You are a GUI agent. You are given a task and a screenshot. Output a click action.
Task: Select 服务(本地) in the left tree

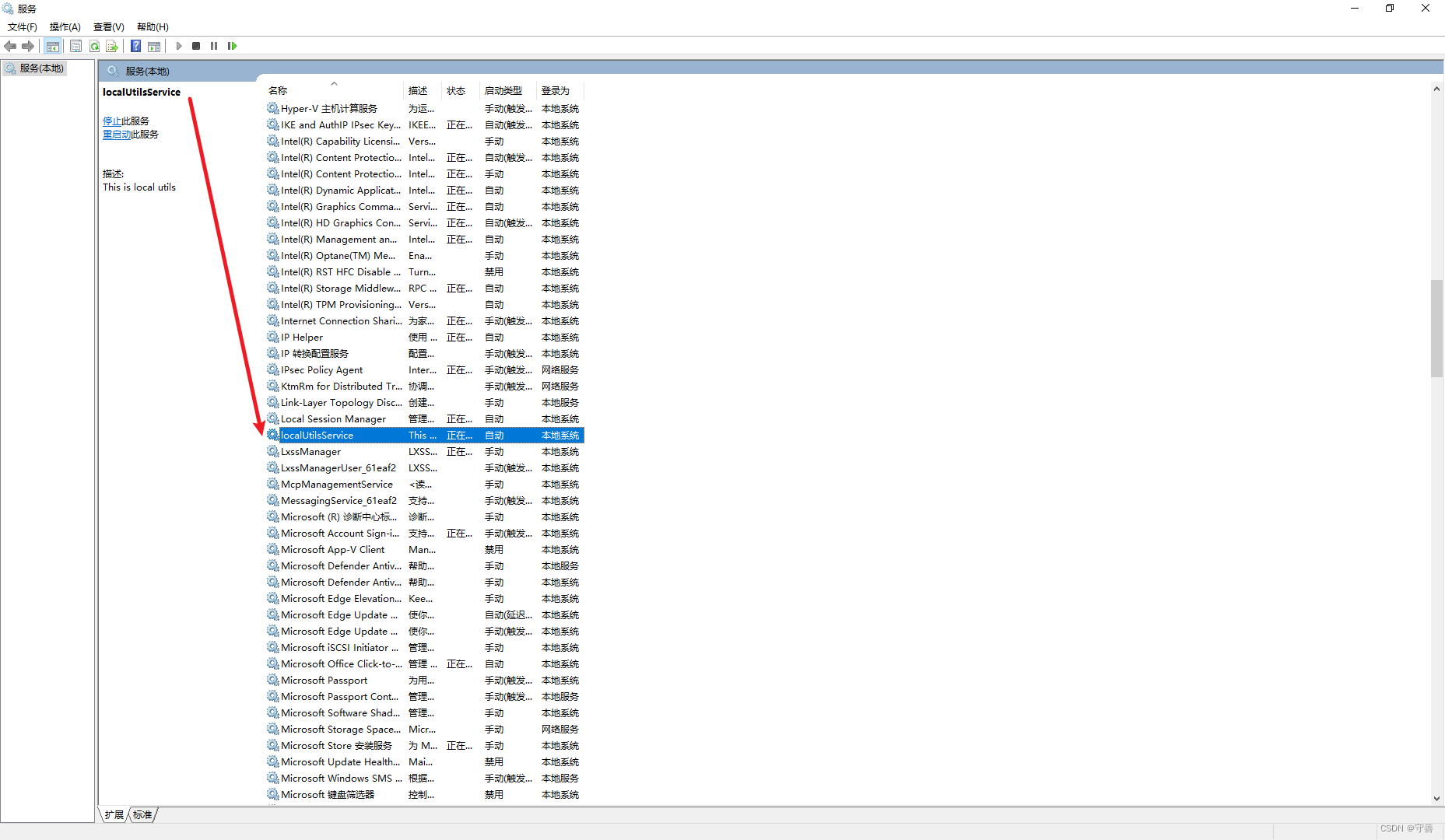(35, 68)
